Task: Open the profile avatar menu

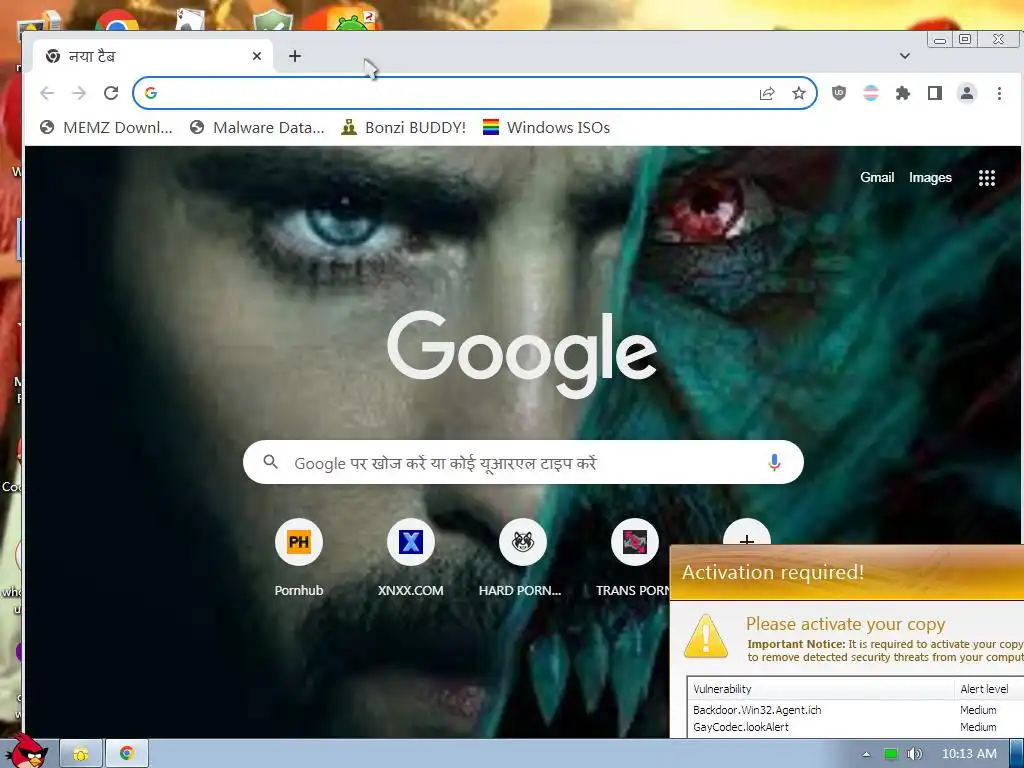Action: click(967, 93)
